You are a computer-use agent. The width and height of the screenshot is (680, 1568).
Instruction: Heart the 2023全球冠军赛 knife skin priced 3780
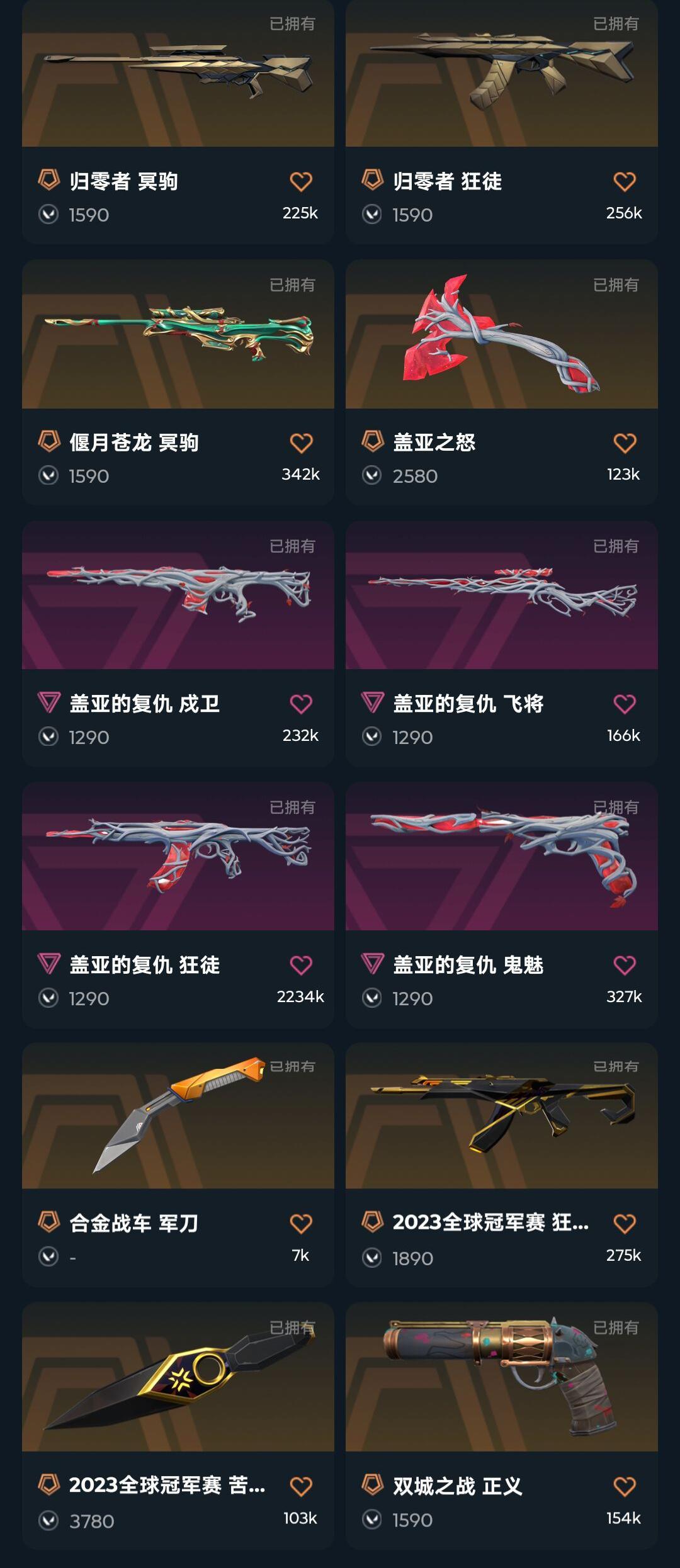tap(301, 1486)
